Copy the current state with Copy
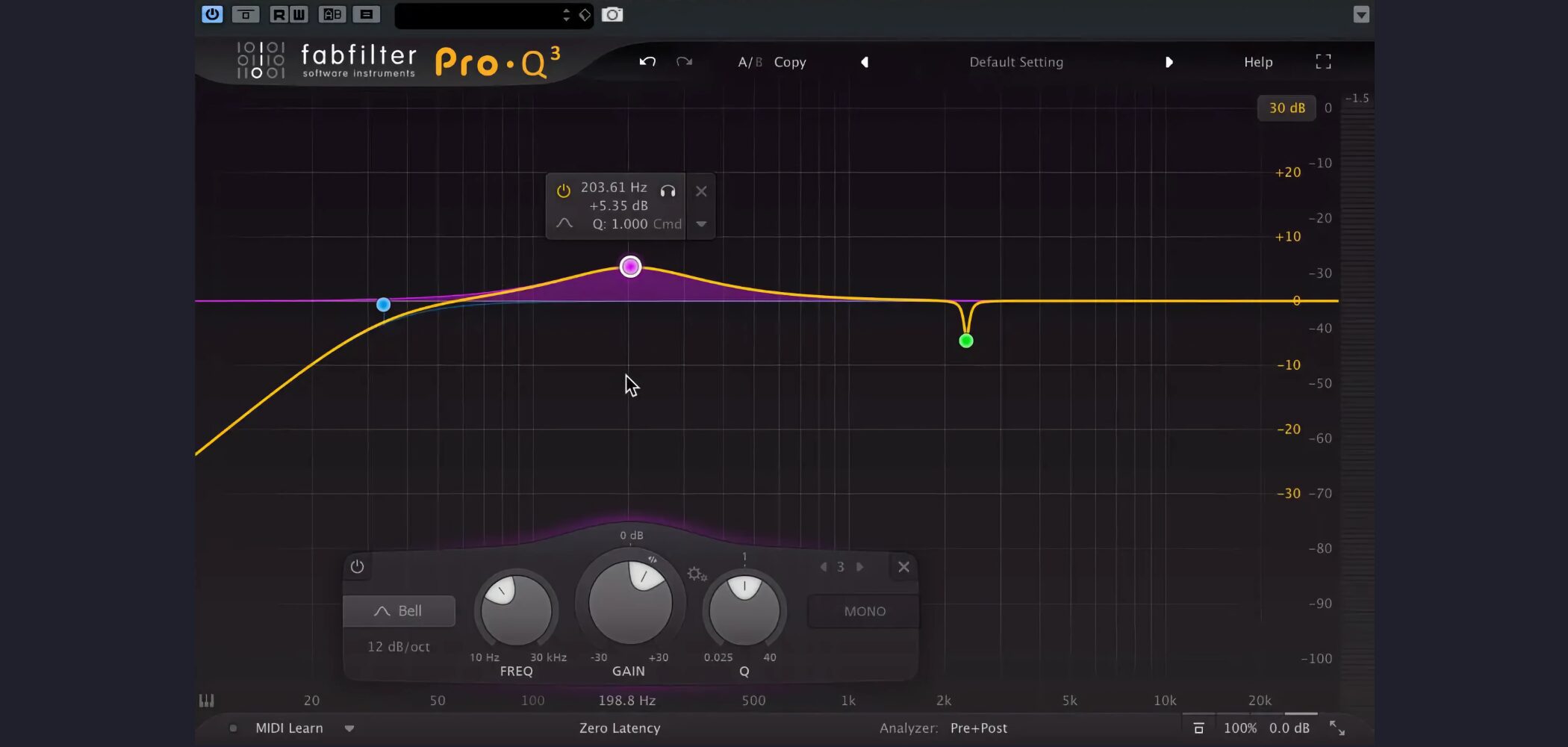The width and height of the screenshot is (1568, 747). pos(790,62)
